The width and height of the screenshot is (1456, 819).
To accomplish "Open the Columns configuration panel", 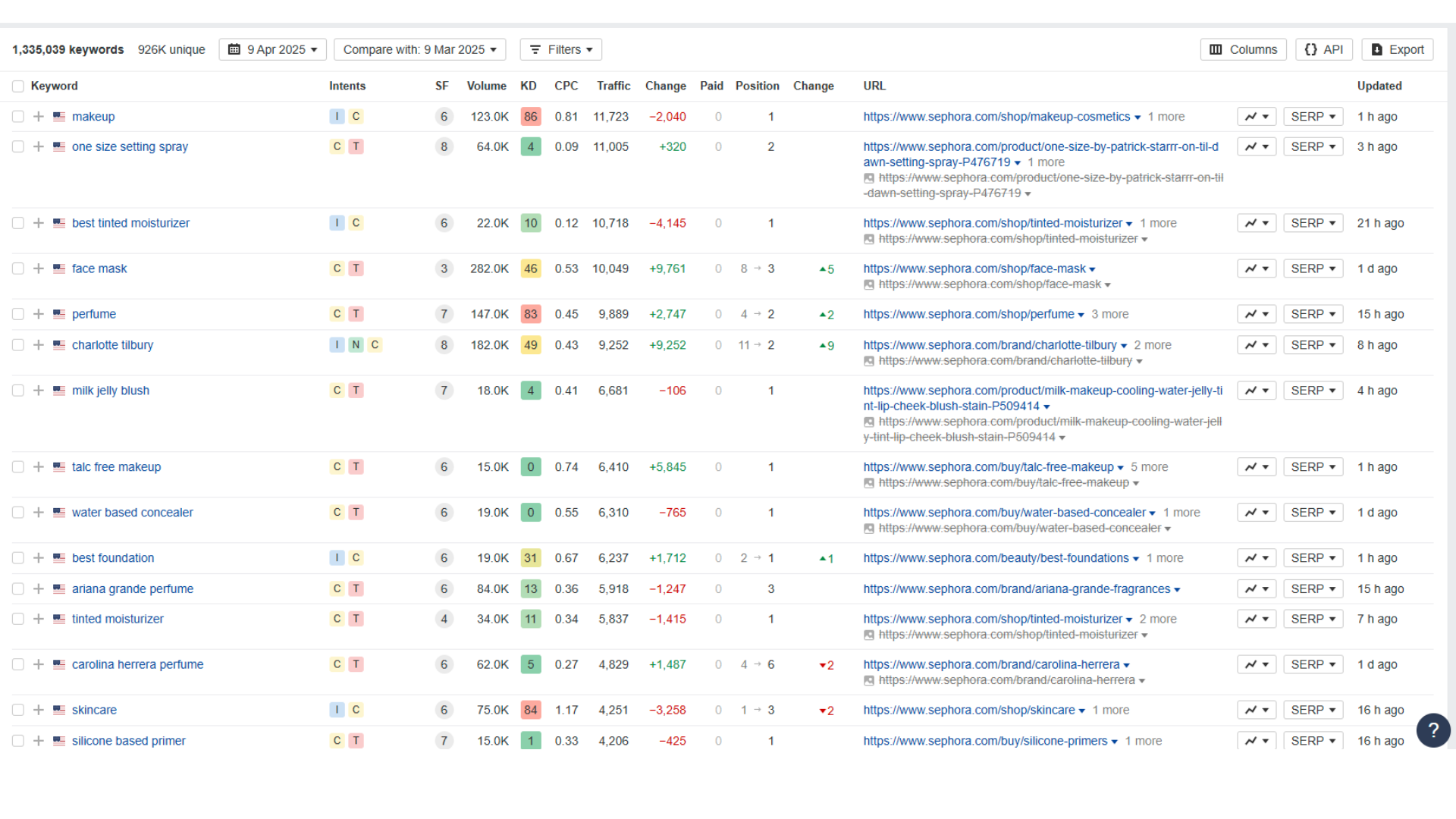I will [1243, 49].
